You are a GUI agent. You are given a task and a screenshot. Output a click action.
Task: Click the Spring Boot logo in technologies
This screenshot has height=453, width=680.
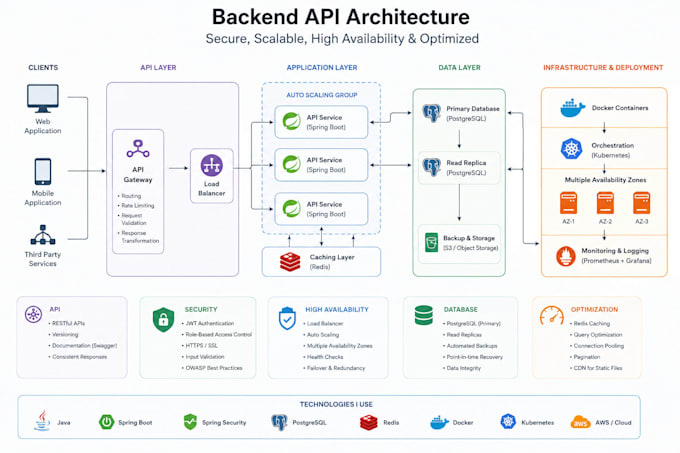(x=106, y=422)
